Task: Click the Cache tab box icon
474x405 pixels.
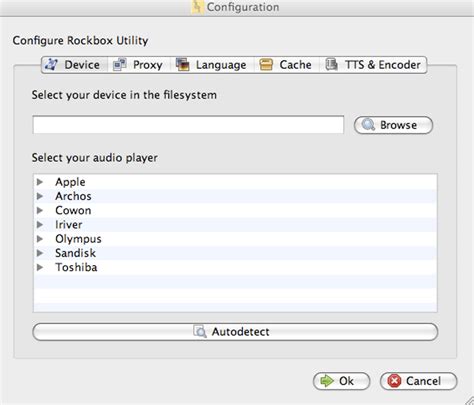Action: [266, 64]
